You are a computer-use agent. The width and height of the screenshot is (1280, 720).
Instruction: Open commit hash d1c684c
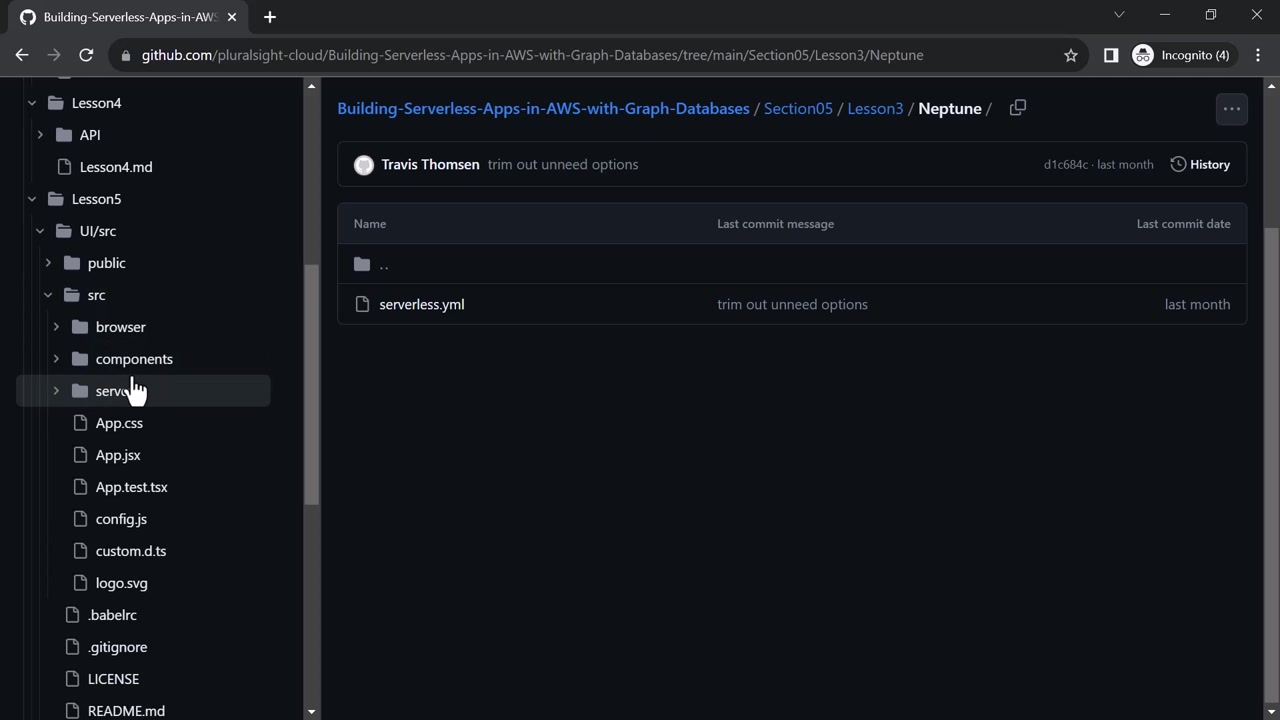coord(1066,164)
